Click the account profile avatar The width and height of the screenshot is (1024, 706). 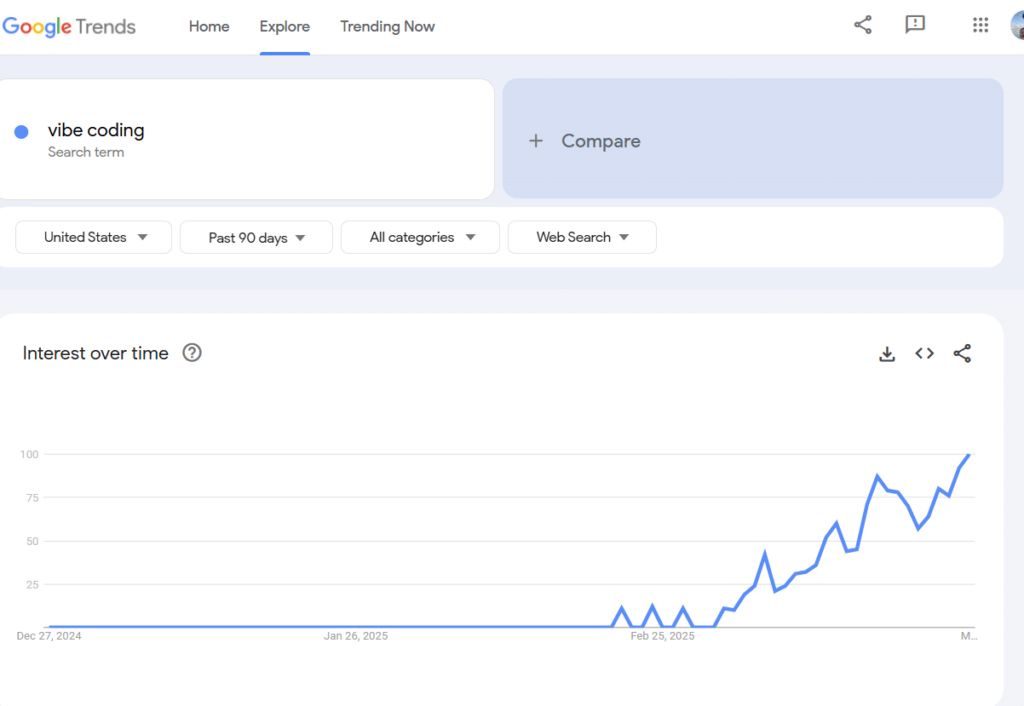click(1018, 26)
